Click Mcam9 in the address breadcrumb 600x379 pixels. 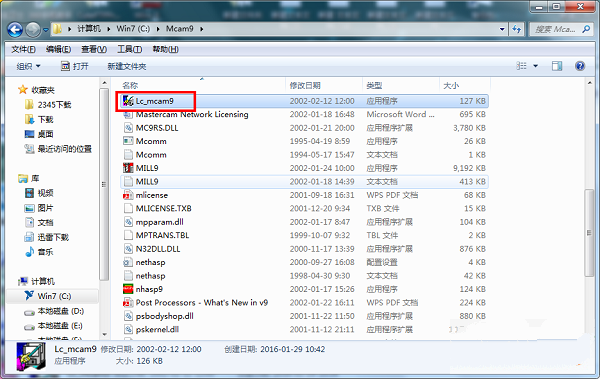[x=180, y=29]
